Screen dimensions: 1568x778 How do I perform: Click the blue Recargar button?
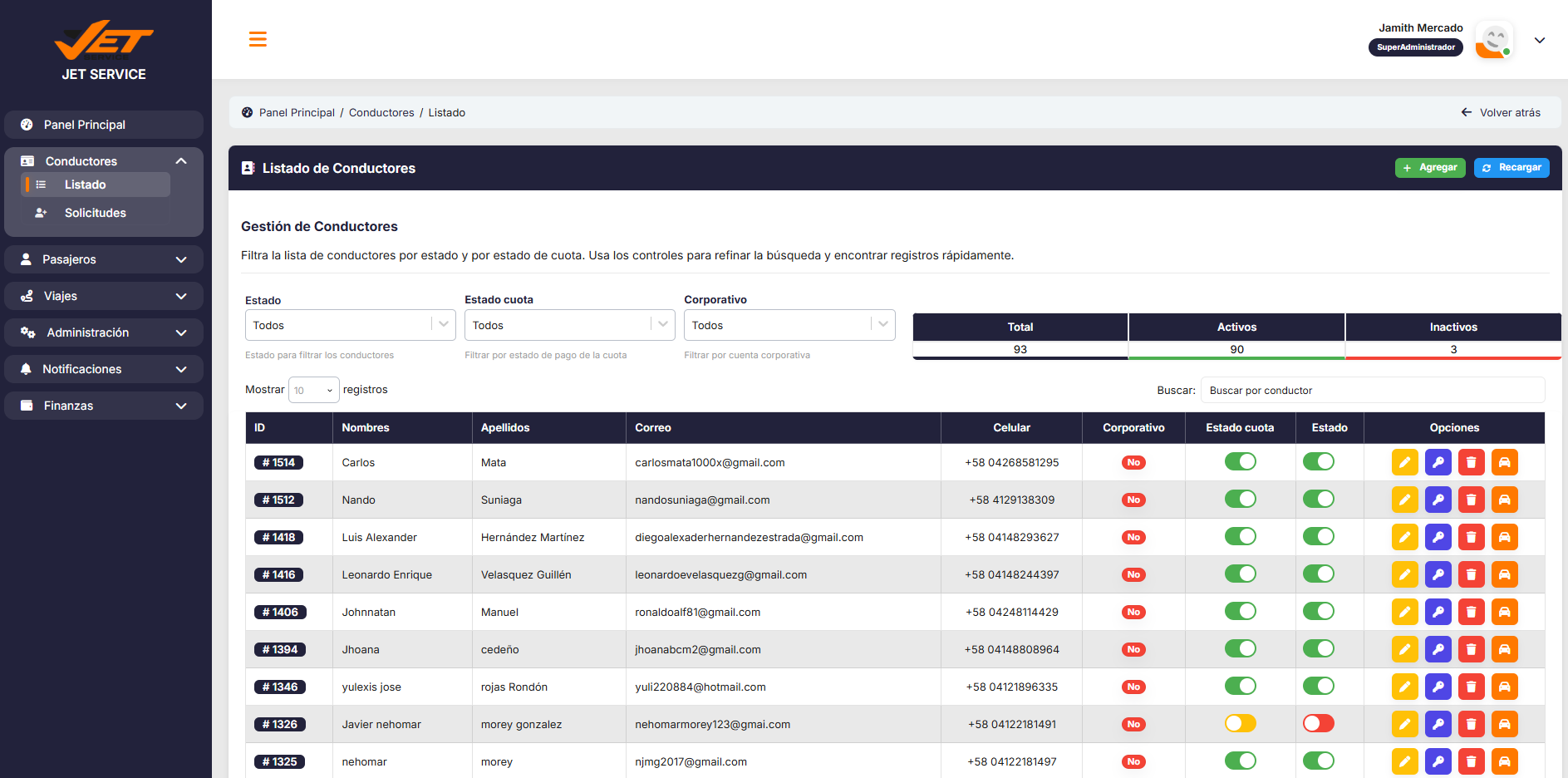(1511, 168)
